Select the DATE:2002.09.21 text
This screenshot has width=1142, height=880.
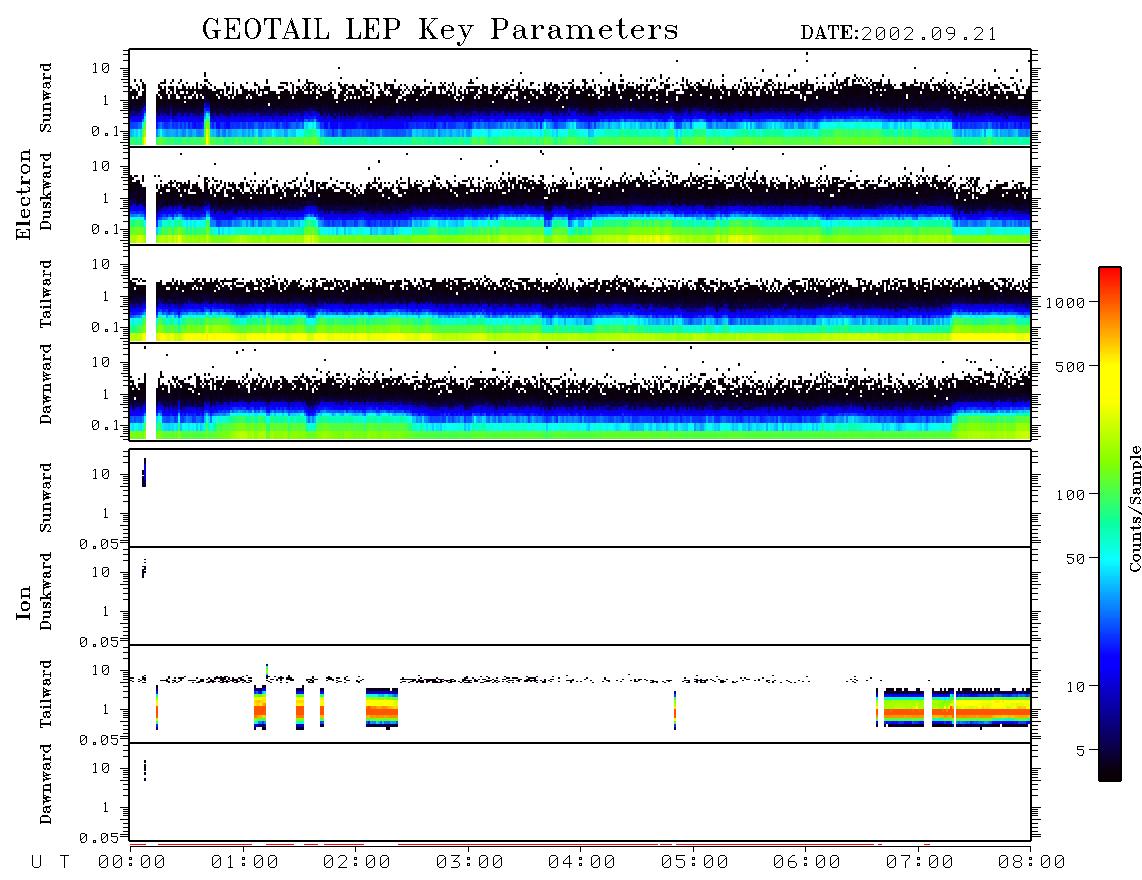[x=898, y=34]
